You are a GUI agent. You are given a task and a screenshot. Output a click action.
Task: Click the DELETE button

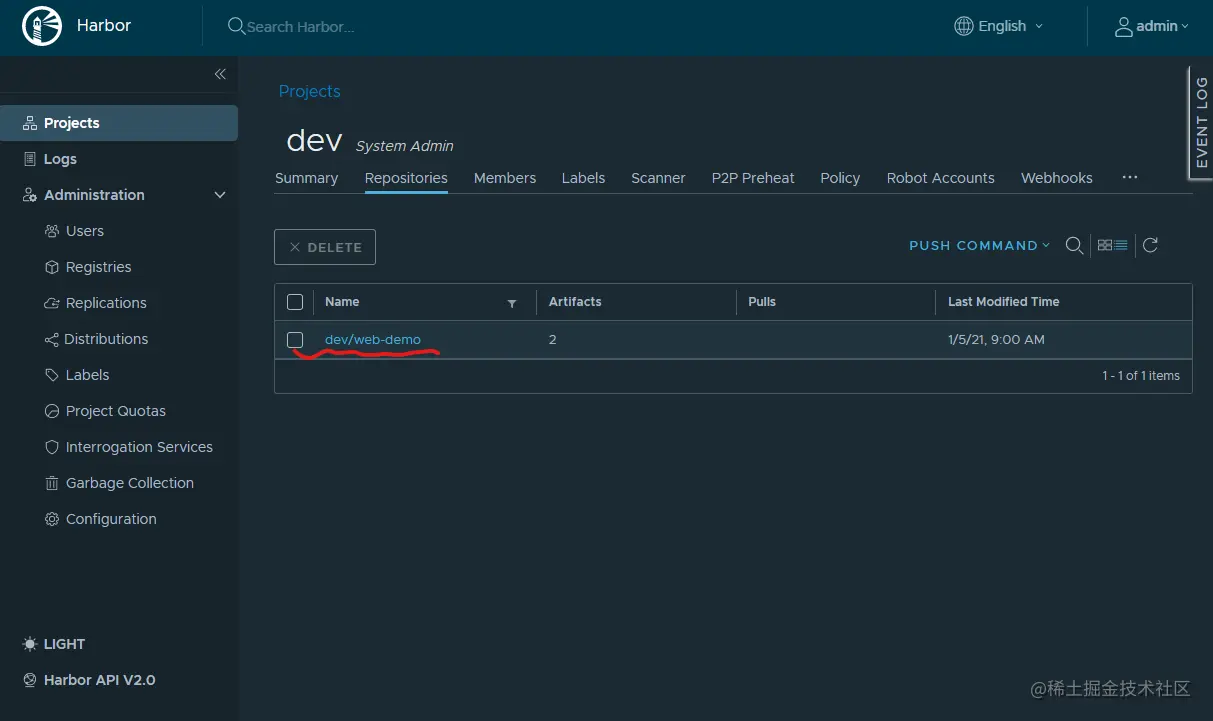[x=325, y=247]
